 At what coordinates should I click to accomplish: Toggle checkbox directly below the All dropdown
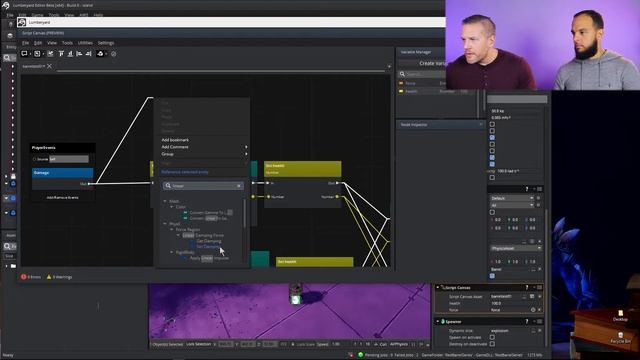492,212
